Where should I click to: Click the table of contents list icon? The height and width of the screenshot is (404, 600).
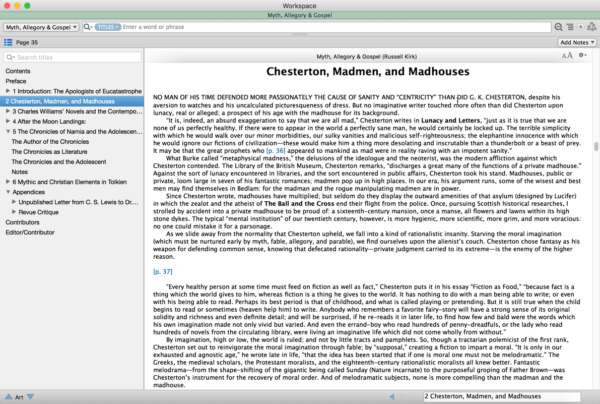point(9,43)
